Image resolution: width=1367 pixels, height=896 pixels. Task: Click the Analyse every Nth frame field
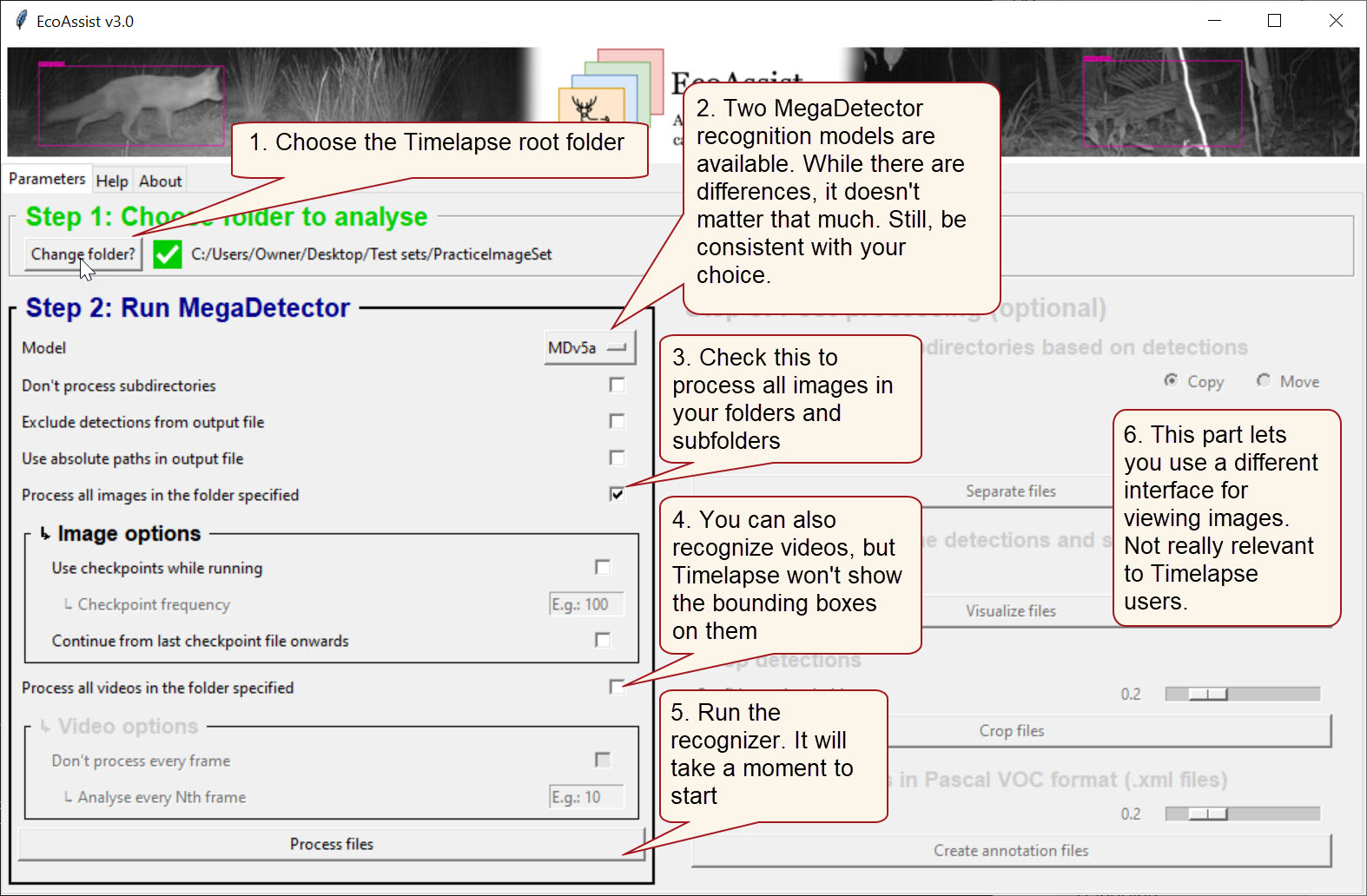click(586, 797)
